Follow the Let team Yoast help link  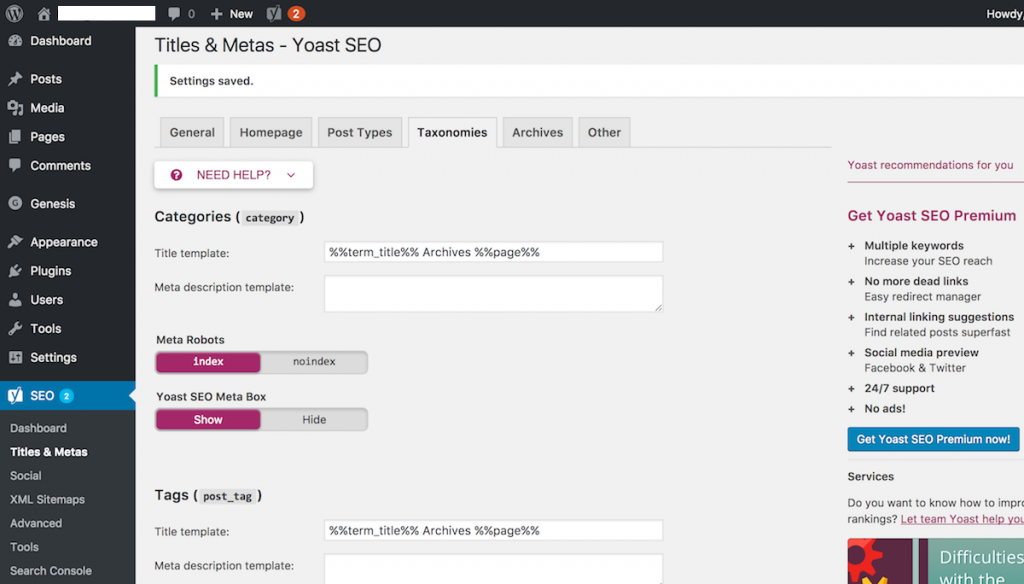click(x=962, y=519)
